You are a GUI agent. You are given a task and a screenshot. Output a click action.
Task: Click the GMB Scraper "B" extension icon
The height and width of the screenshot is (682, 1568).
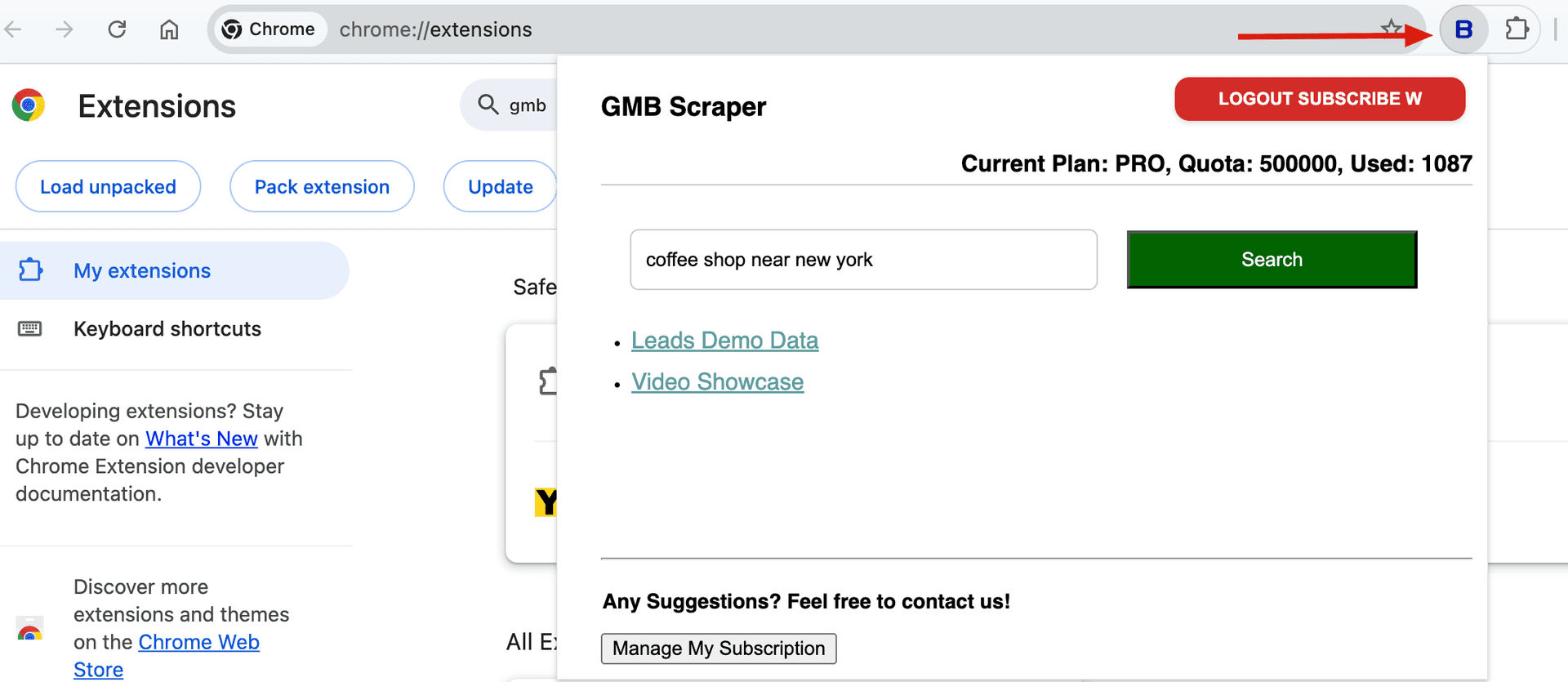coord(1463,29)
